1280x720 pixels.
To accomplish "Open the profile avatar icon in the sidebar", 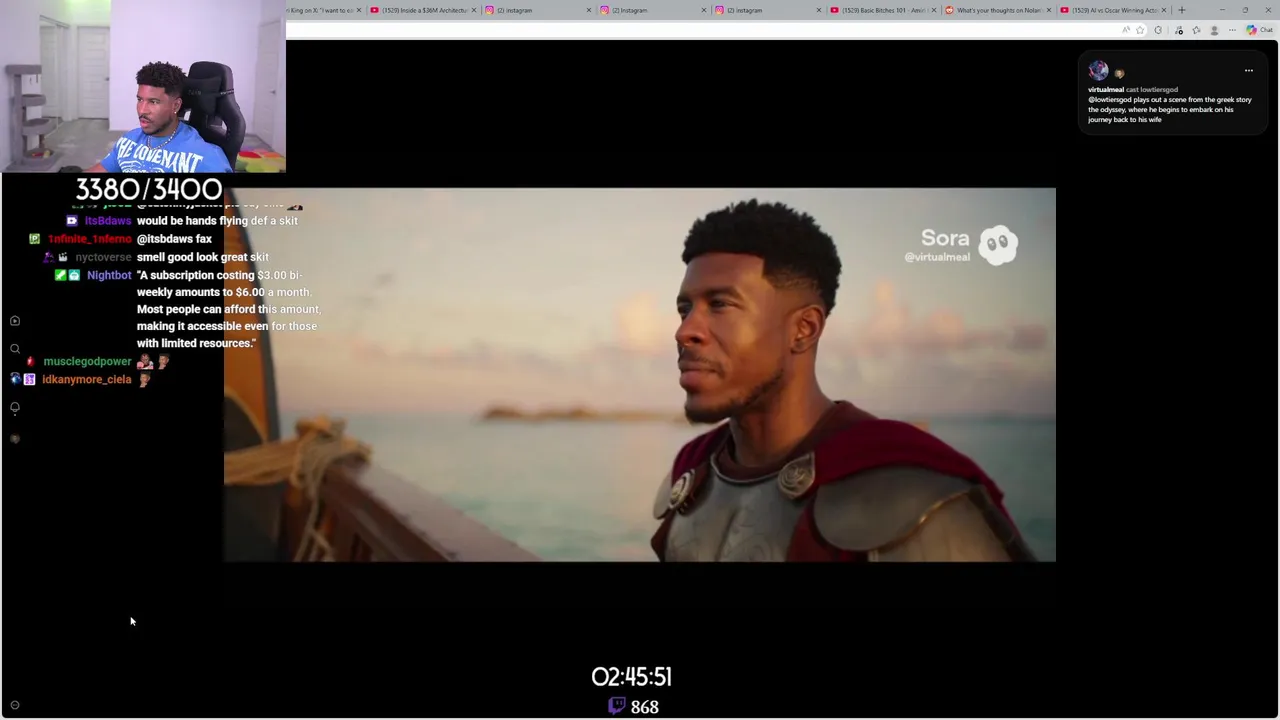I will point(15,439).
